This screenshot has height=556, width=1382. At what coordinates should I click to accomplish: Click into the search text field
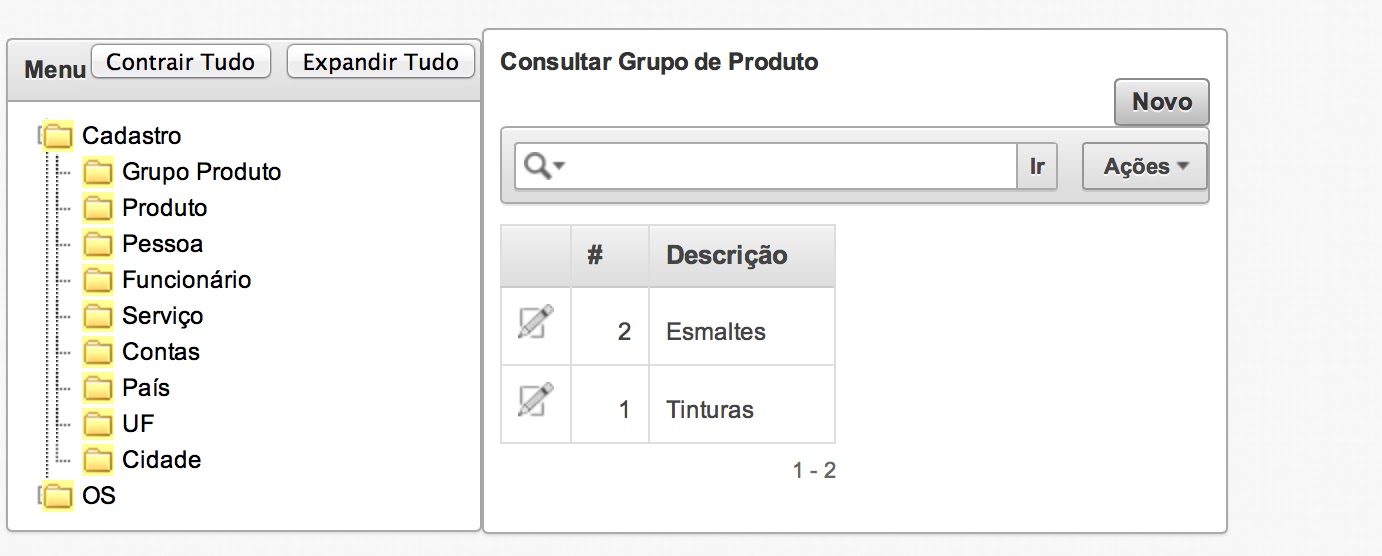pos(792,166)
